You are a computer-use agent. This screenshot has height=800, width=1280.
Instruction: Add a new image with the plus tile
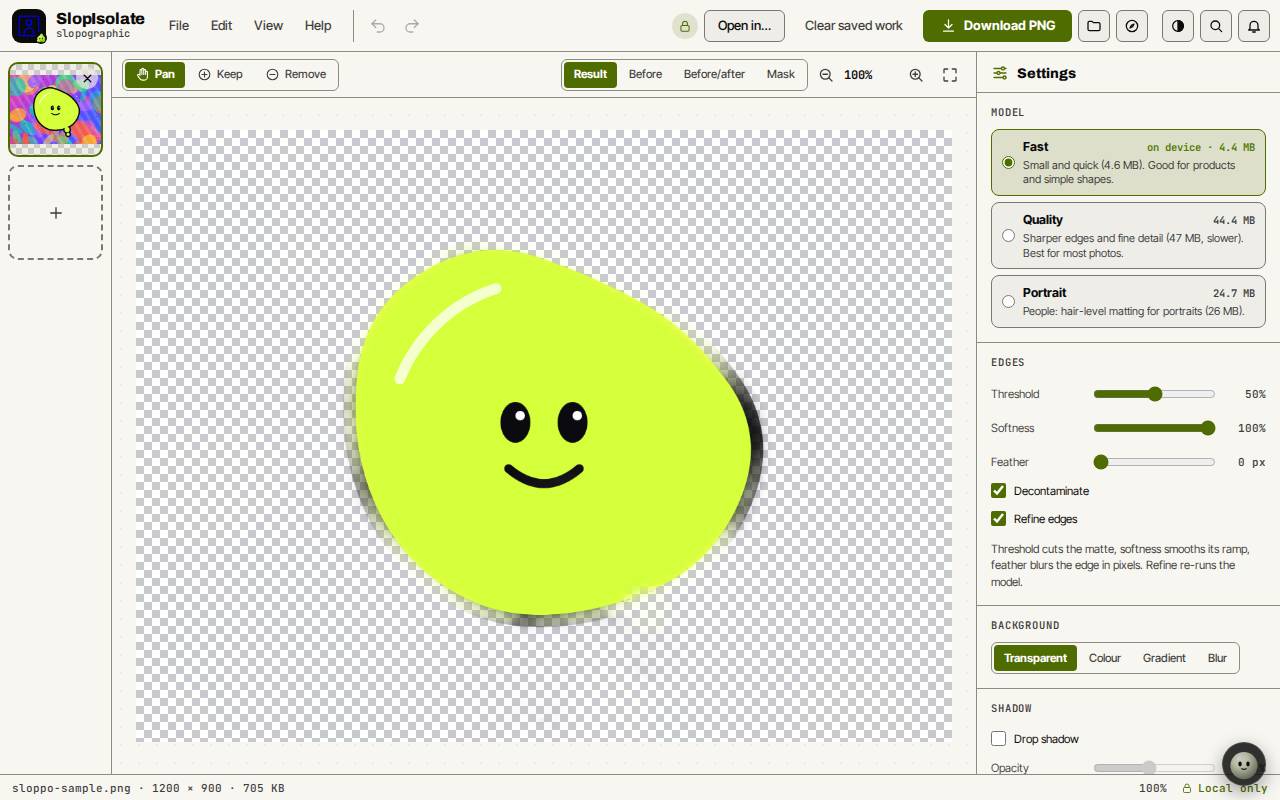(x=56, y=213)
